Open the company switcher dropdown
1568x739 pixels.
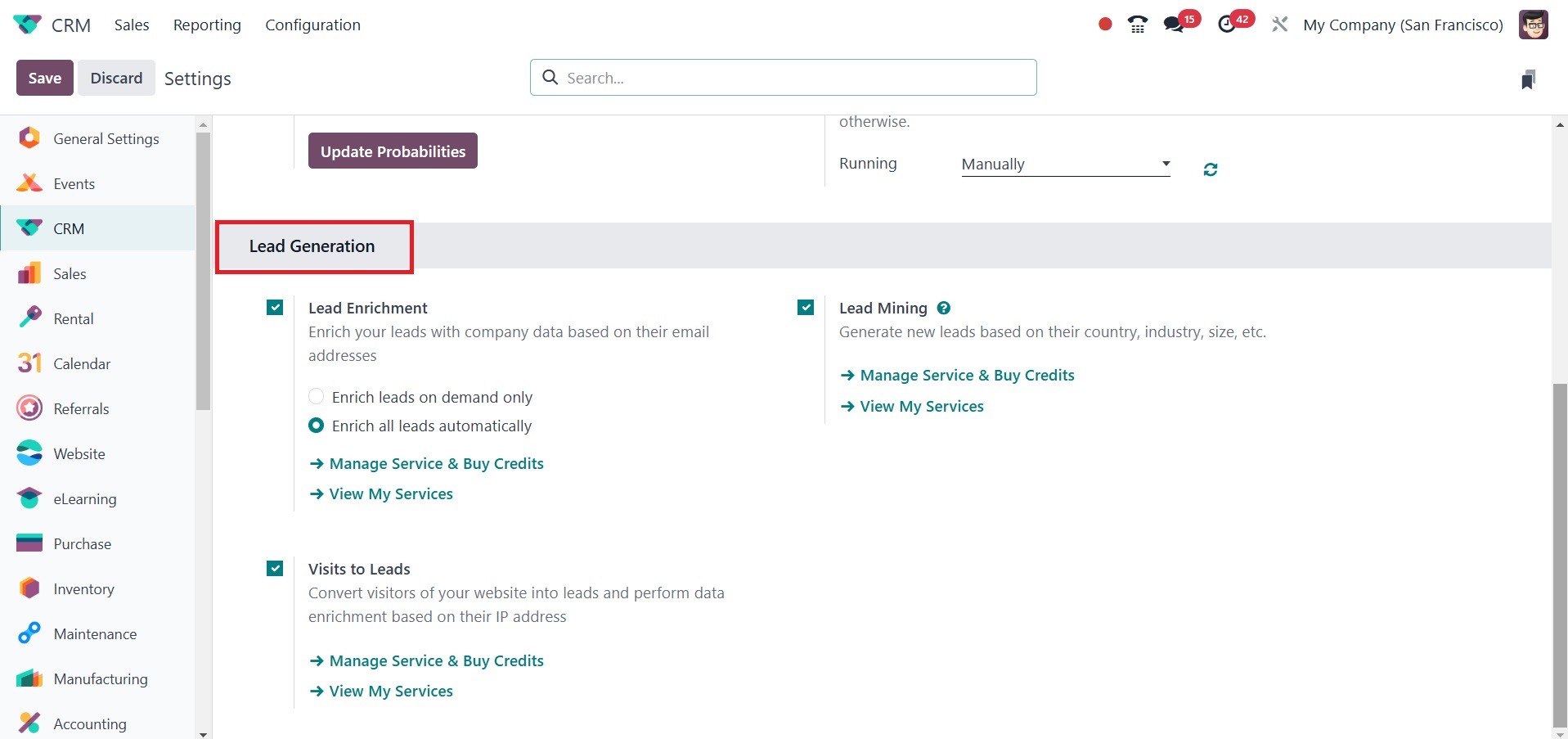coord(1402,25)
